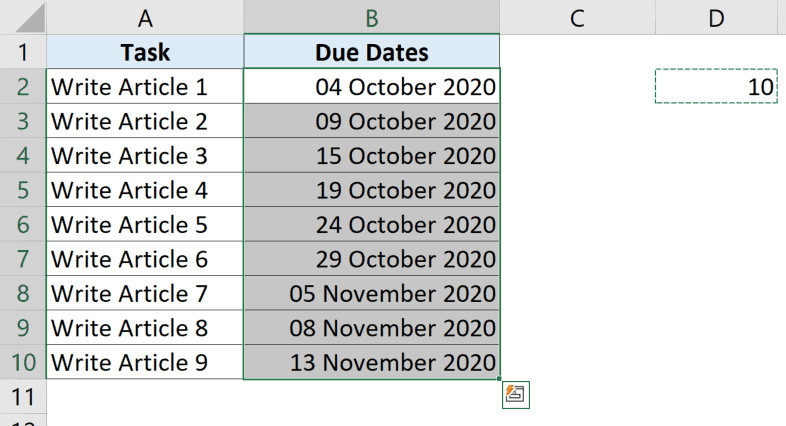
Task: Select row 5 header
Action: click(23, 189)
